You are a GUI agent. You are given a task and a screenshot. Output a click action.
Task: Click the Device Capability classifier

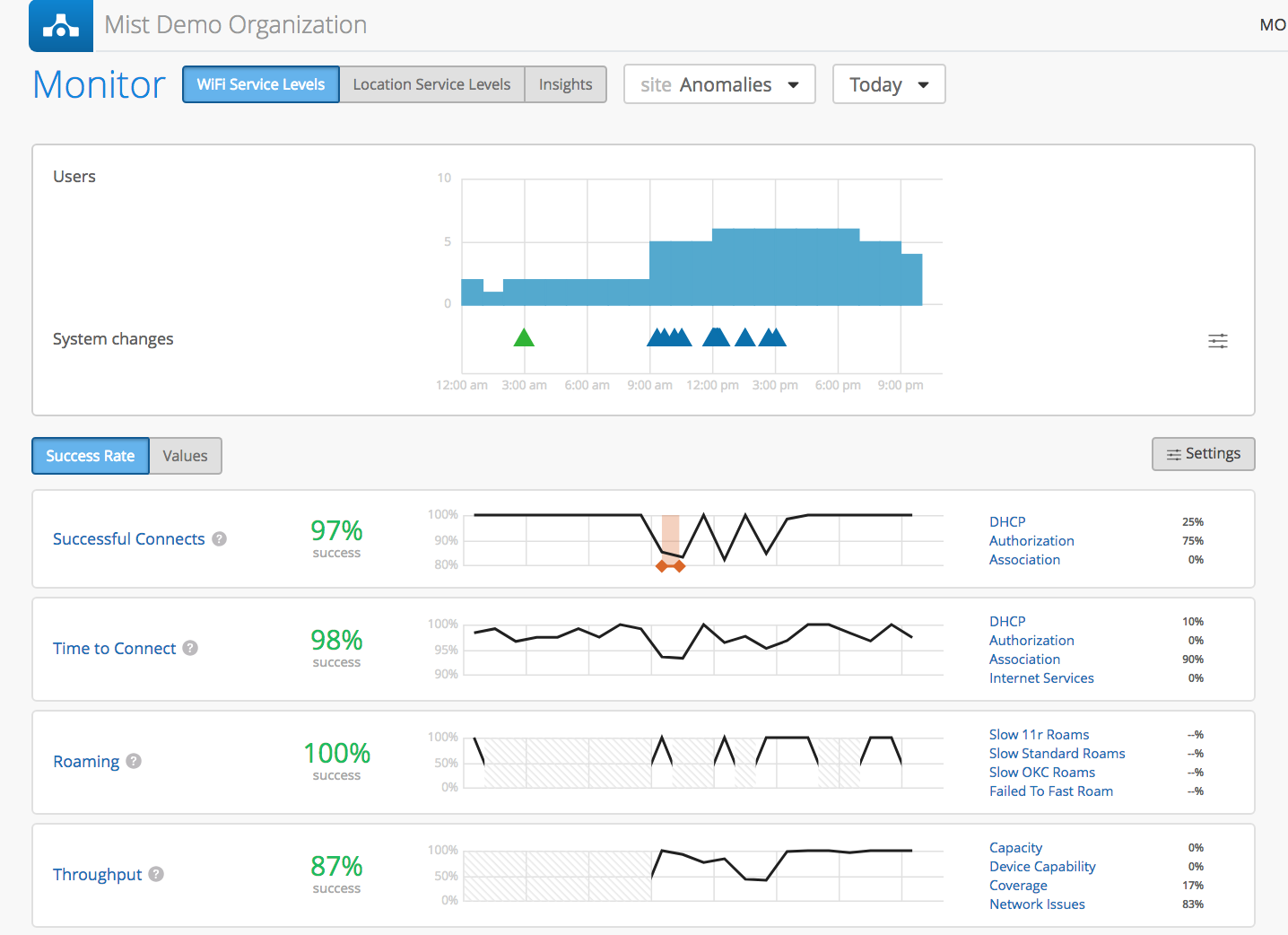click(1042, 866)
